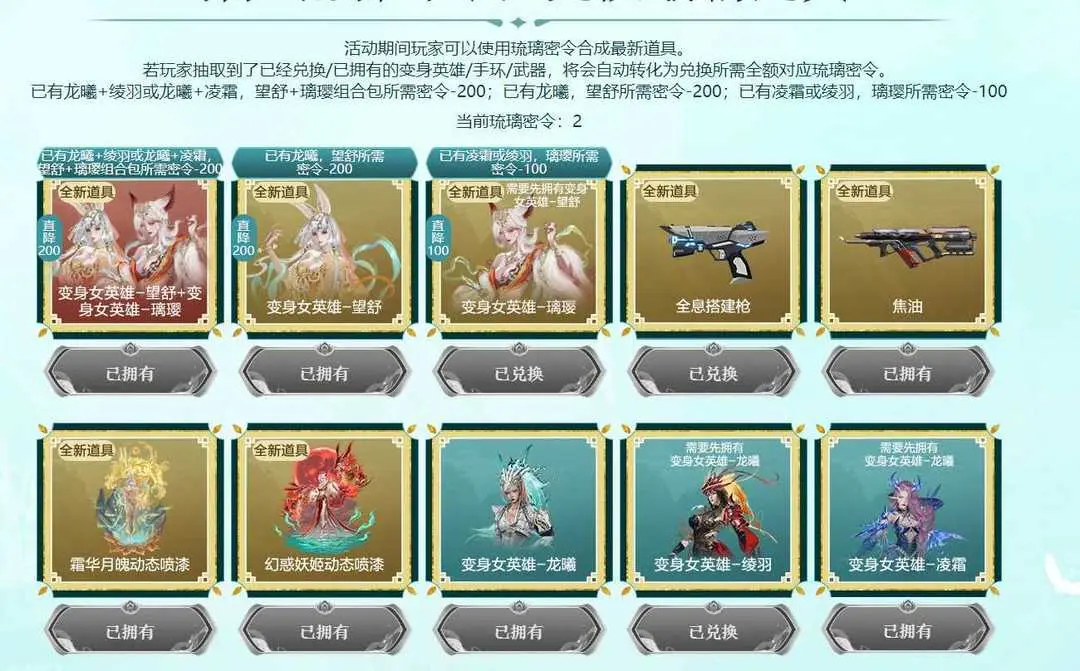
Task: Click 已拥有 button under 霜华月魄 spray
Action: (129, 631)
